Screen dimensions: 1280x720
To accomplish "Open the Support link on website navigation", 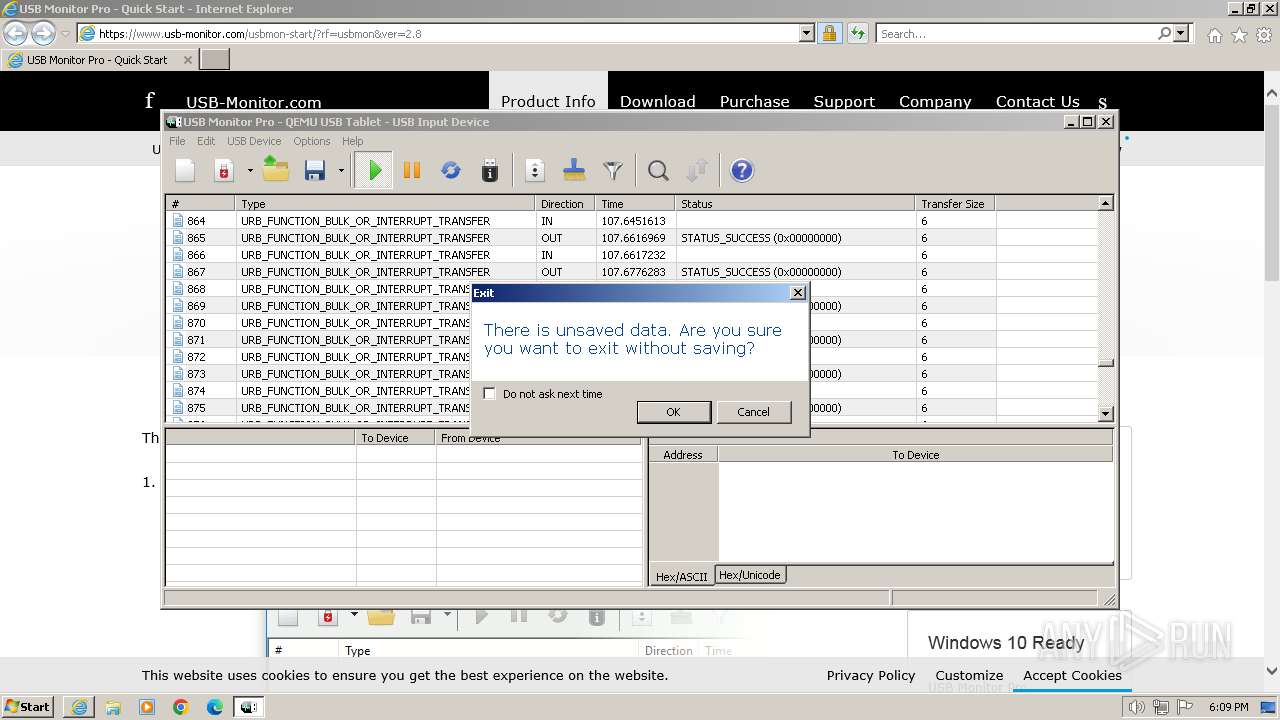I will 844,101.
